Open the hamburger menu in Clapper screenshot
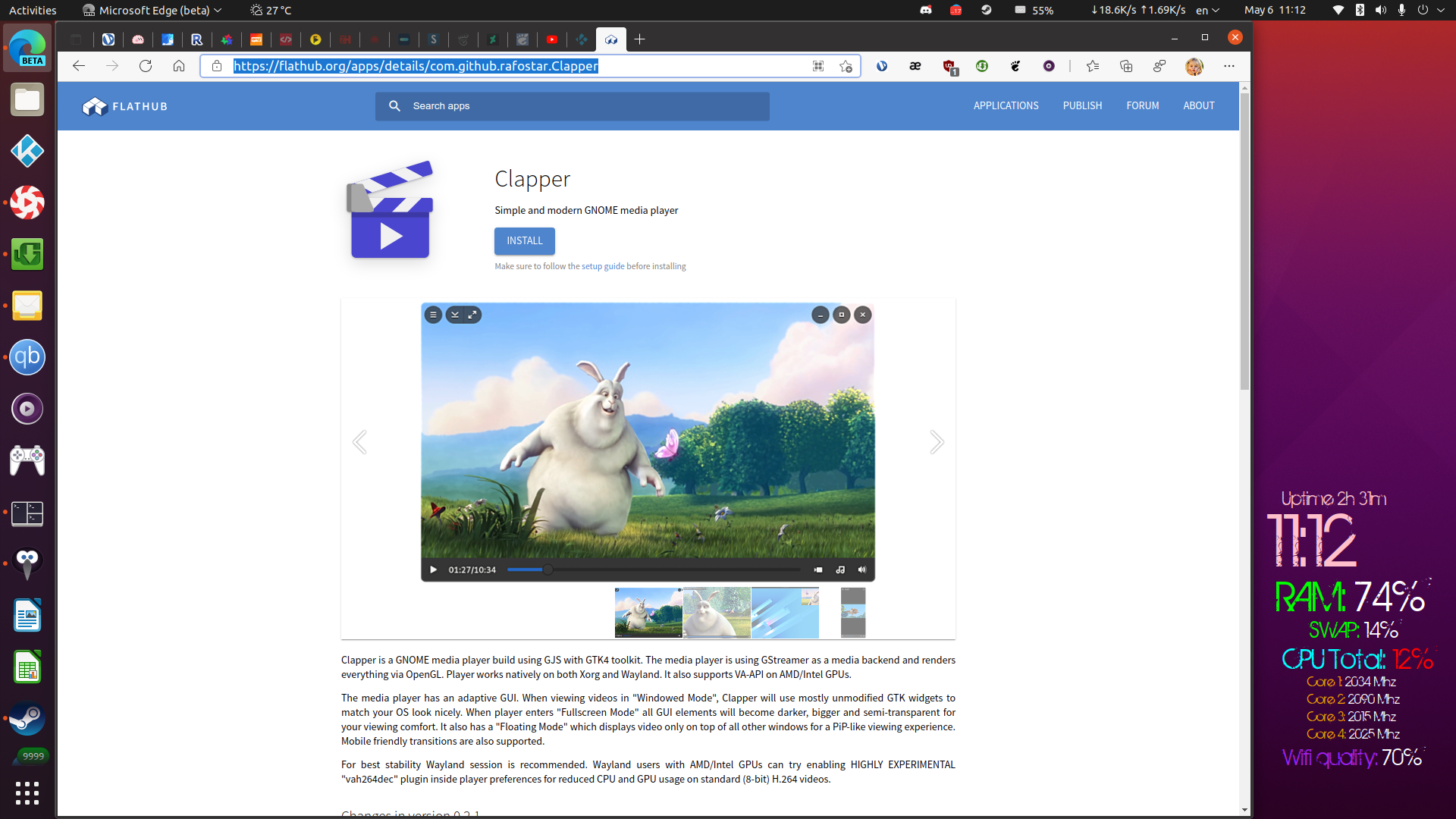 (x=433, y=315)
